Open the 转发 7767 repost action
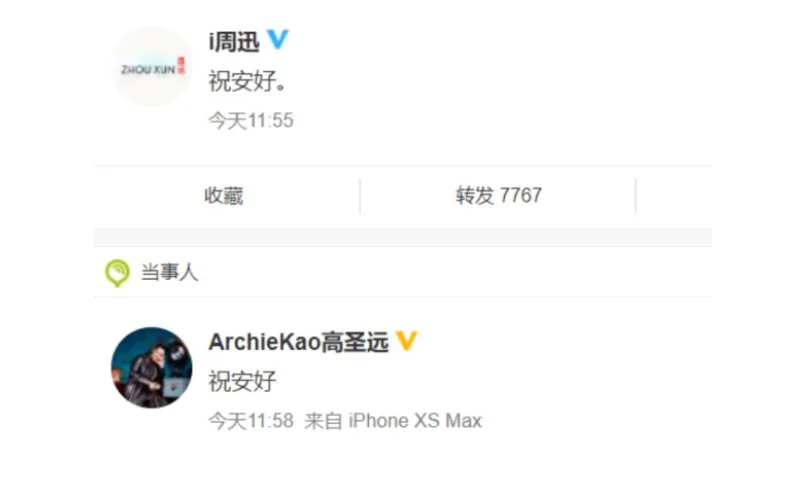Image resolution: width=788 pixels, height=487 pixels. pyautogui.click(x=499, y=196)
